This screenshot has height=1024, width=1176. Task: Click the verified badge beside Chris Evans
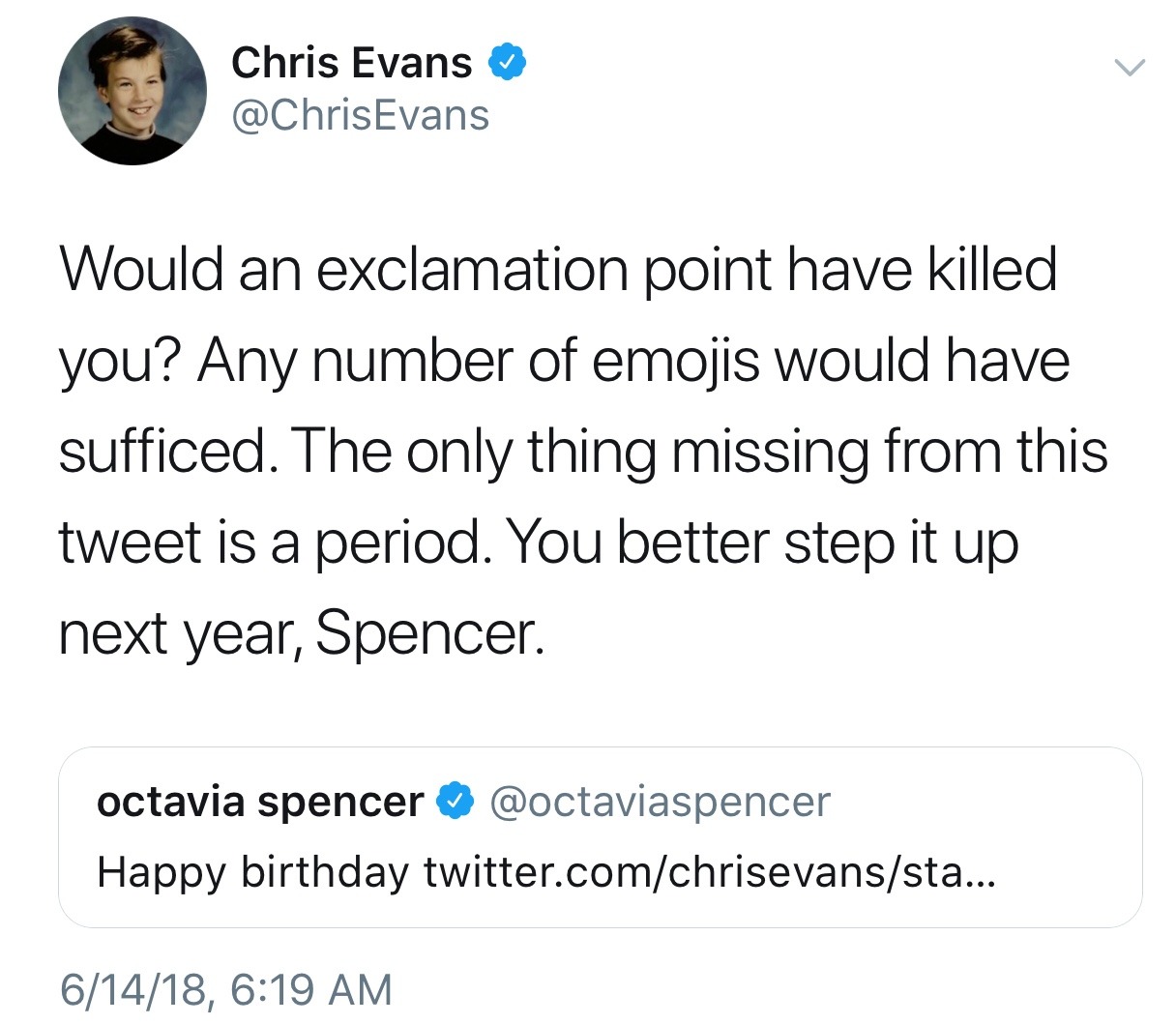pos(508,62)
